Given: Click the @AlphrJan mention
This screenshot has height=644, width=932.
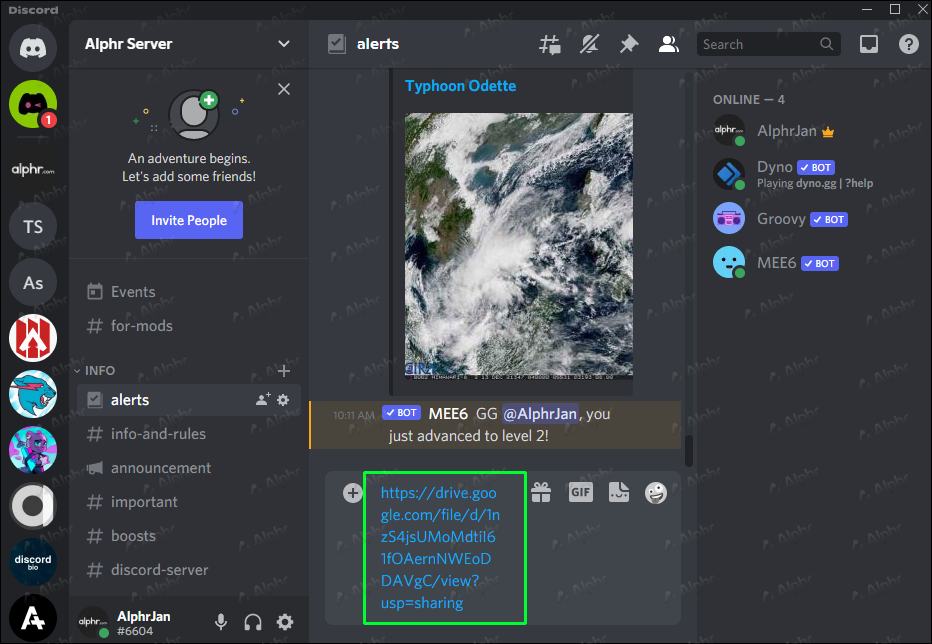Looking at the screenshot, I should click(540, 414).
